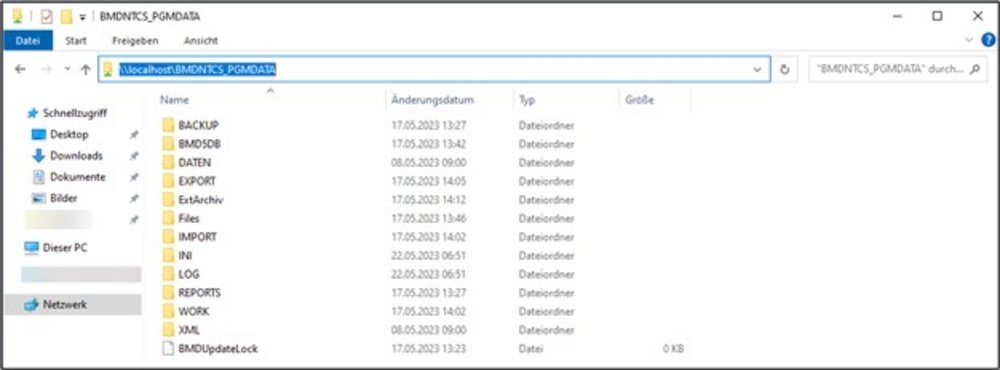Viewport: 1000px width, 370px height.
Task: Open recent locations dropdown arrow
Action: tap(68, 70)
